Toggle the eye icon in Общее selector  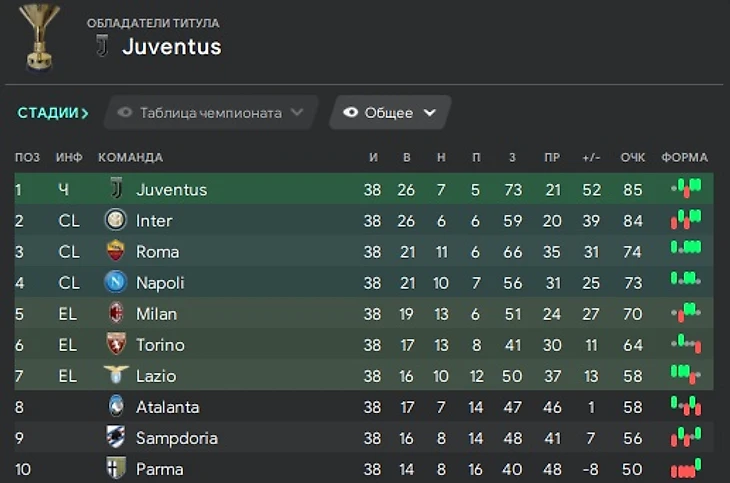[350, 113]
